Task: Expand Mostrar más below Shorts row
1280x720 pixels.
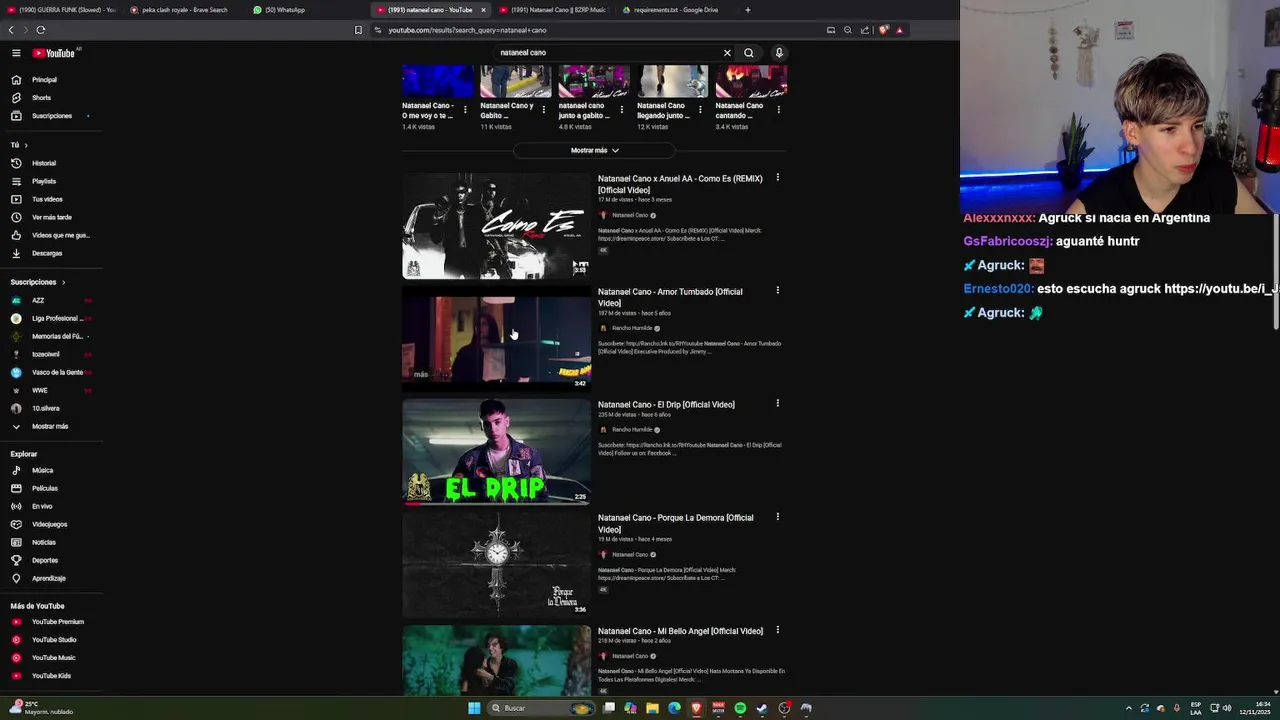Action: pos(595,151)
